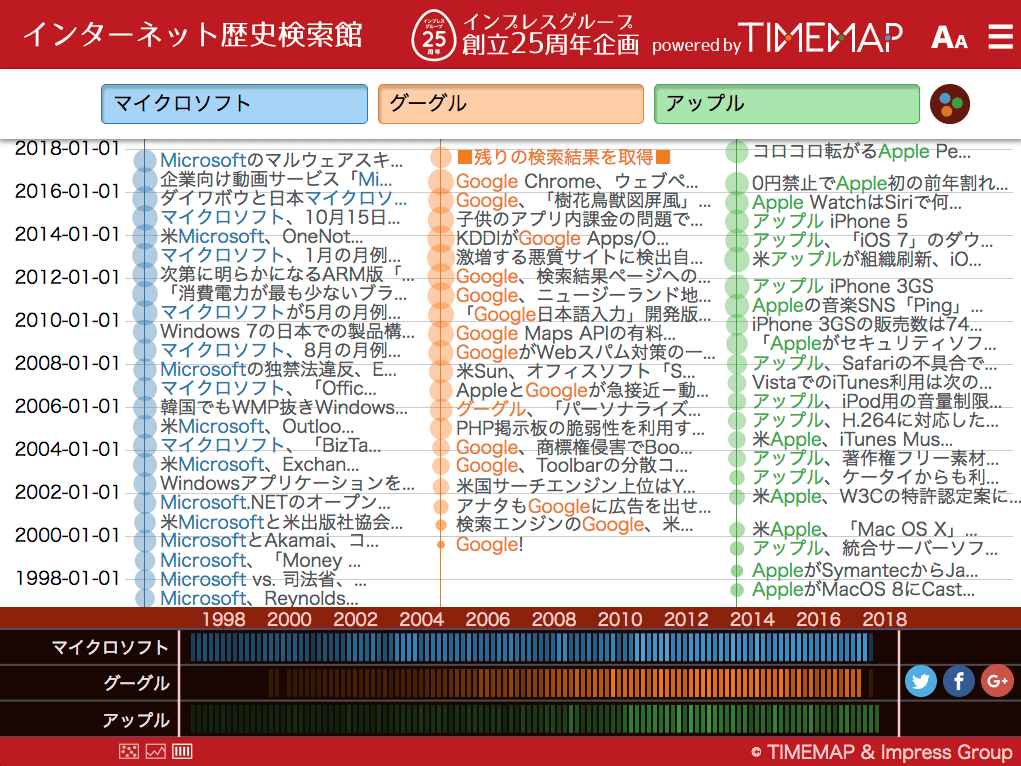This screenshot has height=766, width=1021.
Task: Click the 2008 mark on the timeline axis
Action: [x=553, y=620]
